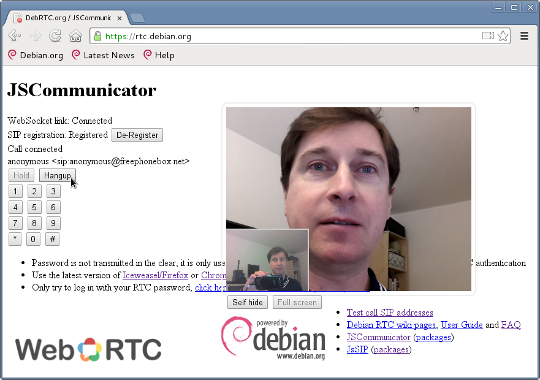The width and height of the screenshot is (540, 380).
Task: Open the Test call SIP addresses link
Action: [x=390, y=312]
